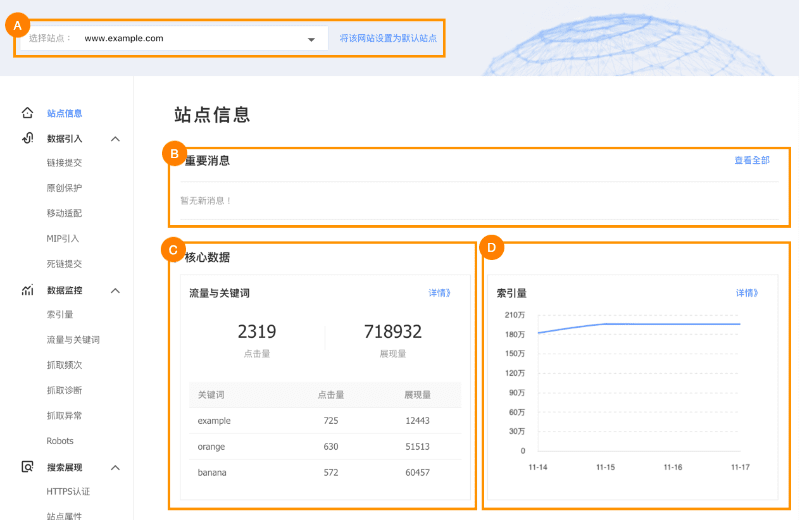Select 抓取频次 from the sidebar
Screen dimensions: 800x520
pyautogui.click(x=64, y=365)
